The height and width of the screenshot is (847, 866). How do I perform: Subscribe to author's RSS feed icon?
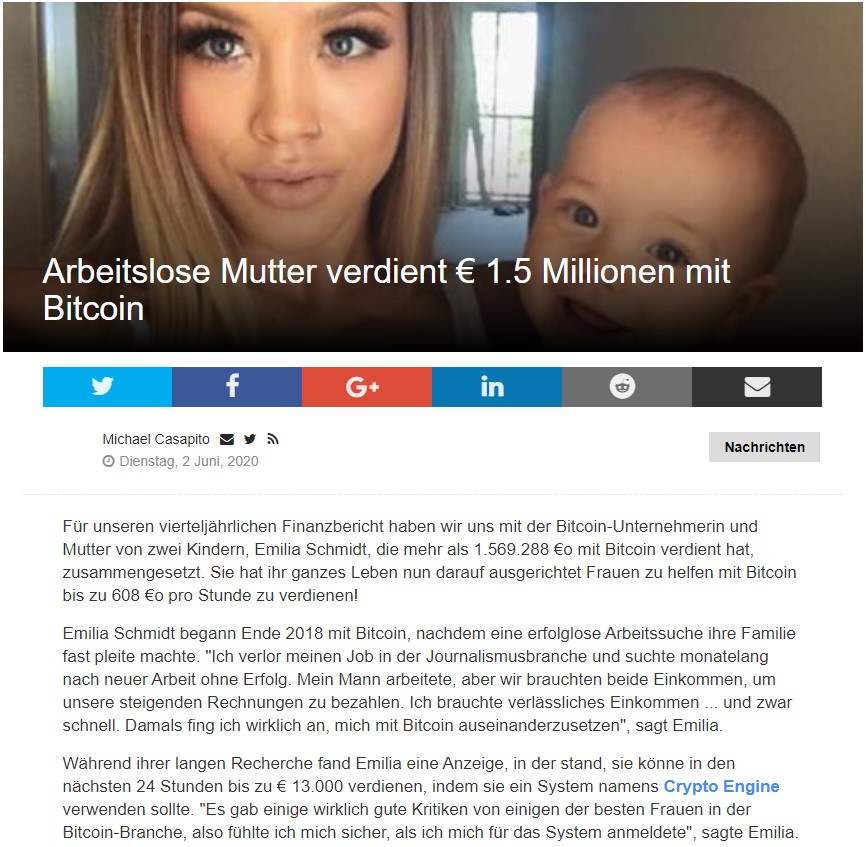click(273, 440)
